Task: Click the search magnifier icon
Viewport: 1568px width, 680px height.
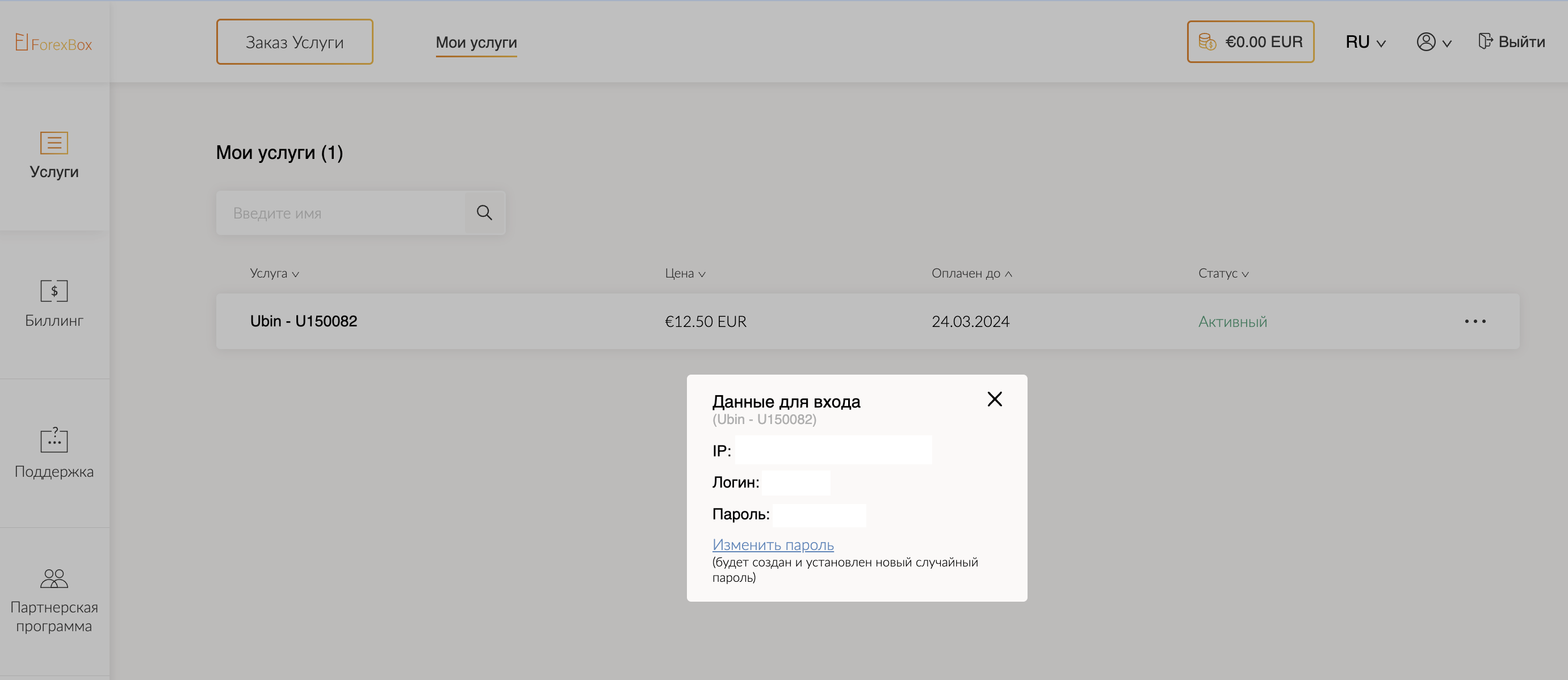Action: tap(484, 213)
